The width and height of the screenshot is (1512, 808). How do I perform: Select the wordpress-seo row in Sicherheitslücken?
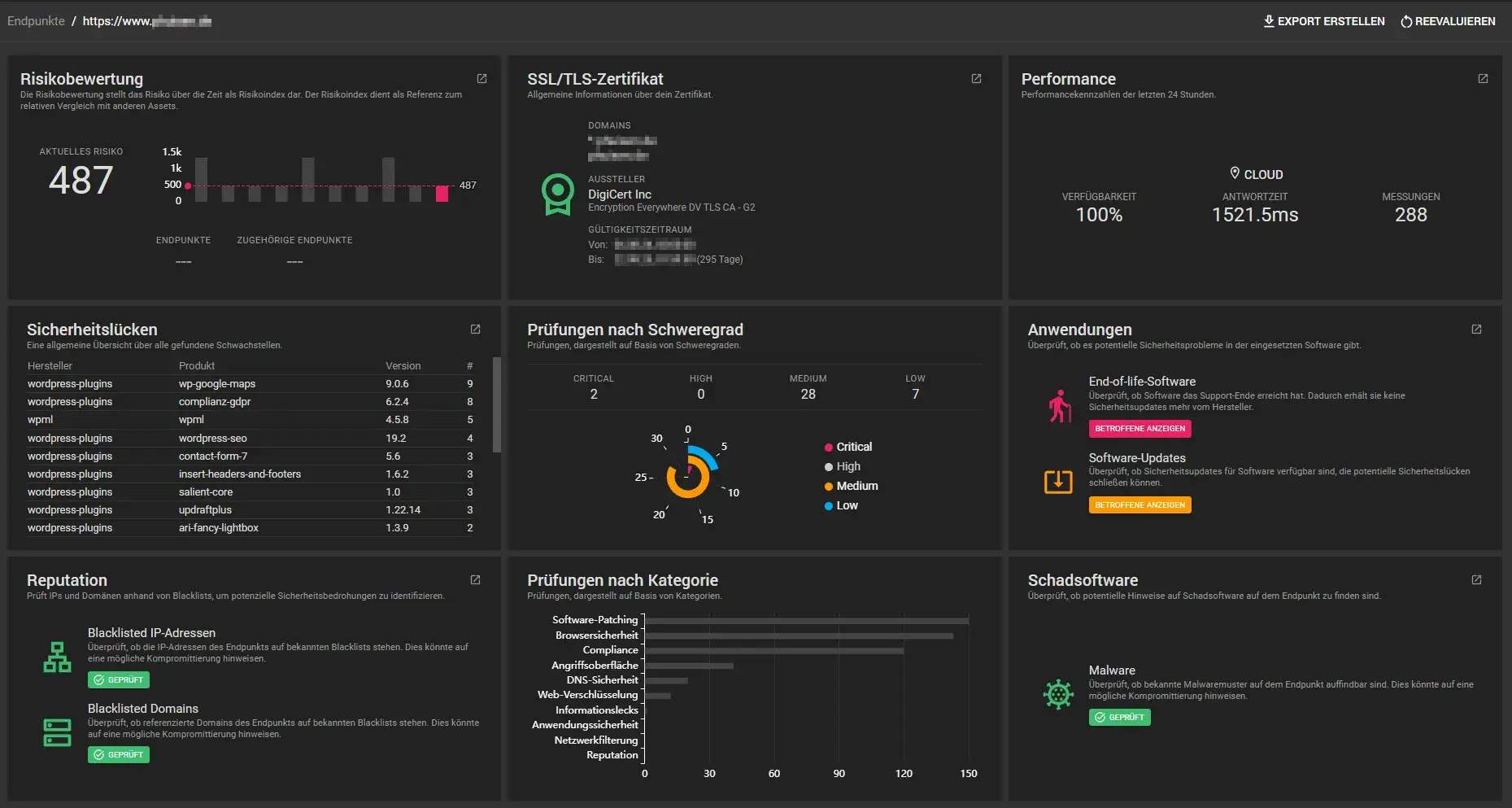click(x=211, y=438)
